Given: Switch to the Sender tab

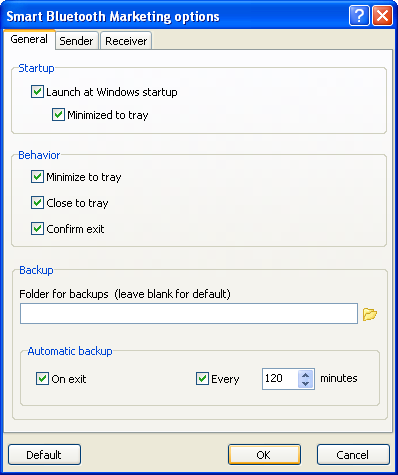Looking at the screenshot, I should coord(76,41).
